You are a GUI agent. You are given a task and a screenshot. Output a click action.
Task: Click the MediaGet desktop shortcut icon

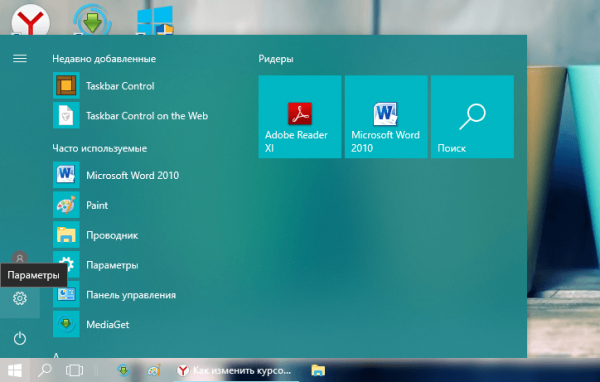coord(92,20)
